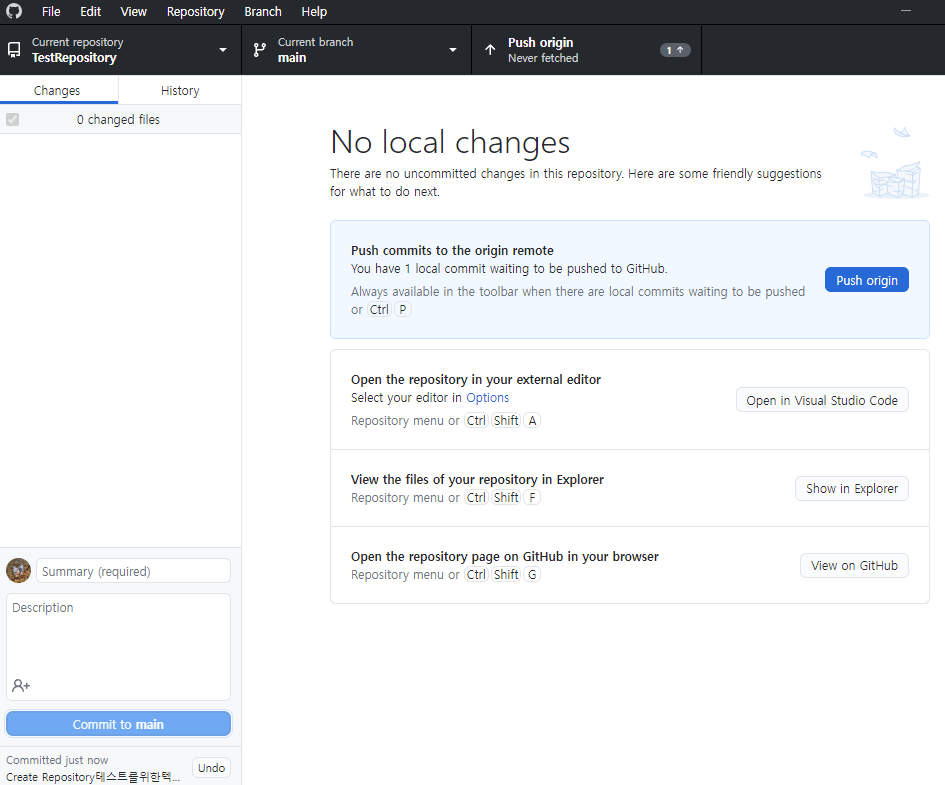
Task: Click the Commit to main button
Action: point(118,724)
